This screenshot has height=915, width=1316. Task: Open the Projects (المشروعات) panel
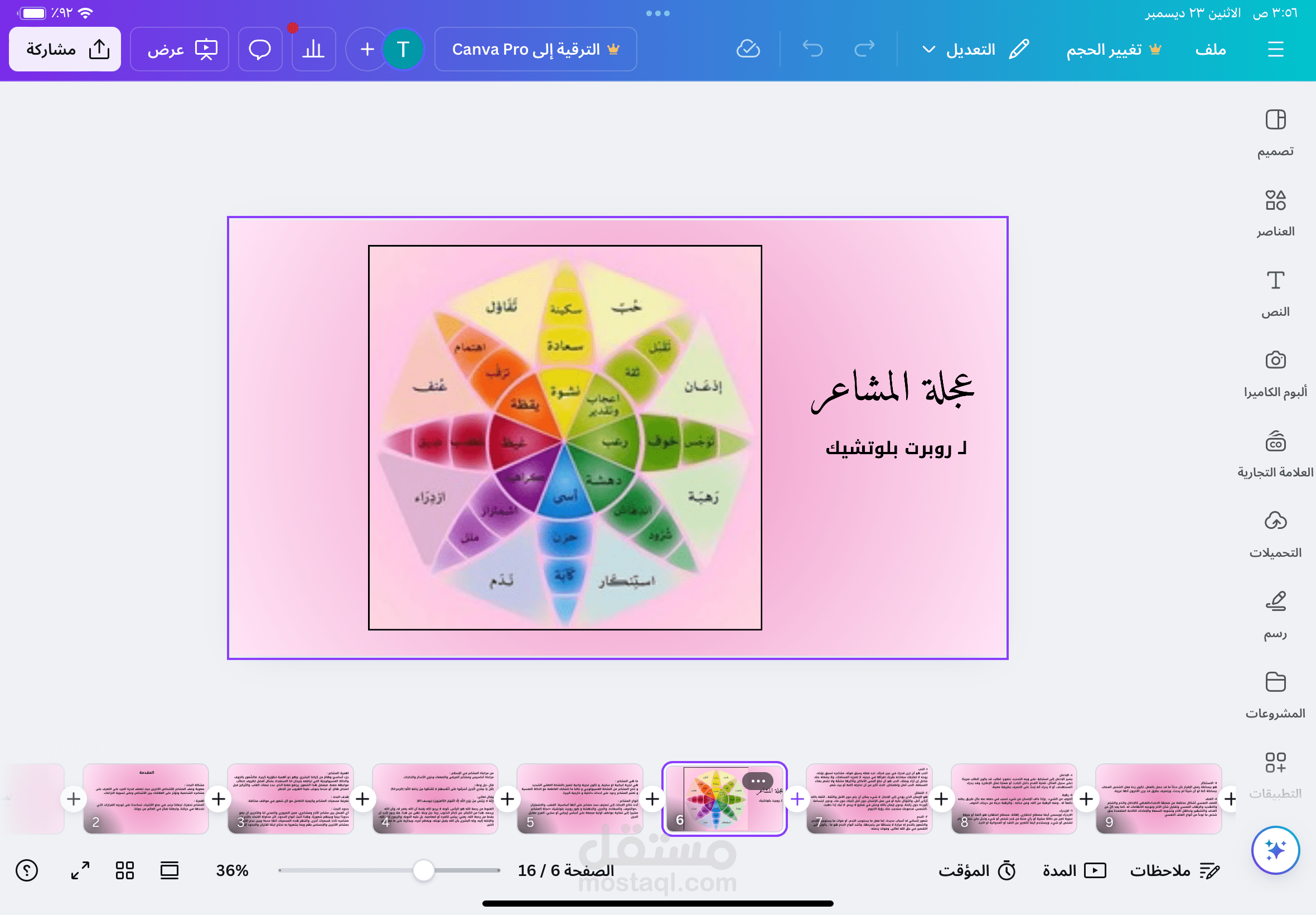(1275, 695)
